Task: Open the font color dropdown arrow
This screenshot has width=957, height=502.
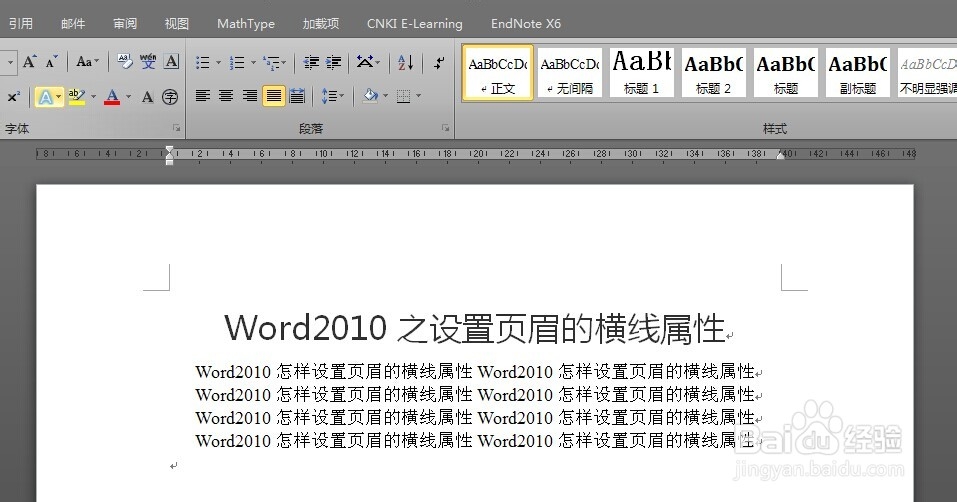Action: pos(128,96)
